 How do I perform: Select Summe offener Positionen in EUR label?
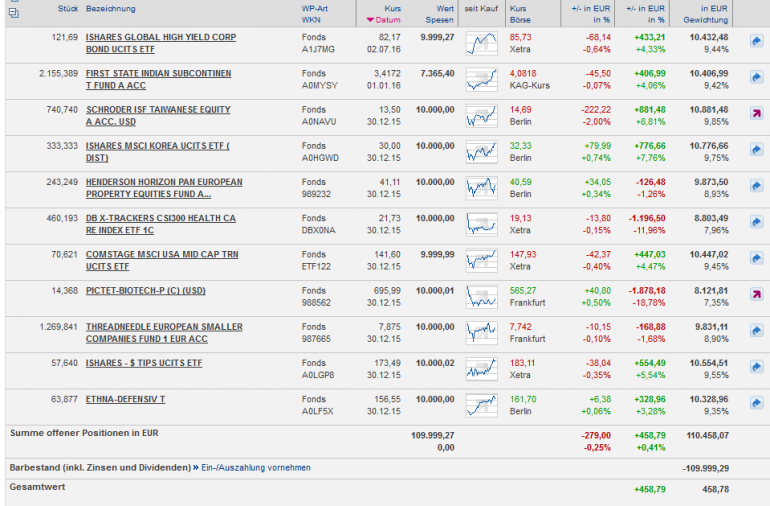(x=84, y=433)
